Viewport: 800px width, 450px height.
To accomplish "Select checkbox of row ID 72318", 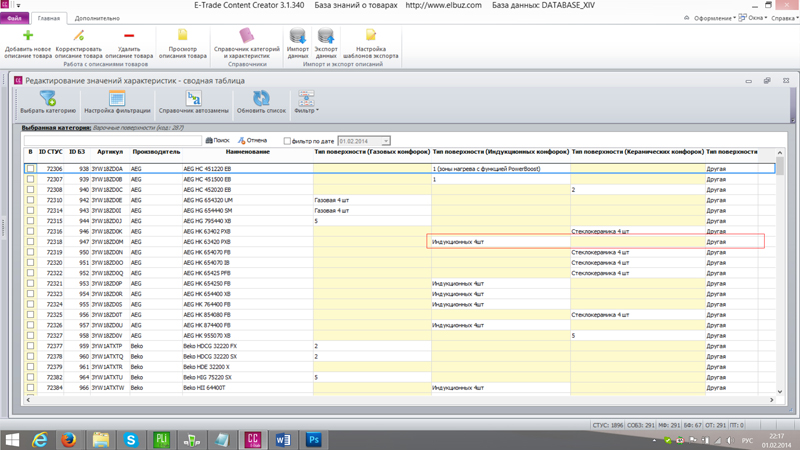I will (31, 242).
